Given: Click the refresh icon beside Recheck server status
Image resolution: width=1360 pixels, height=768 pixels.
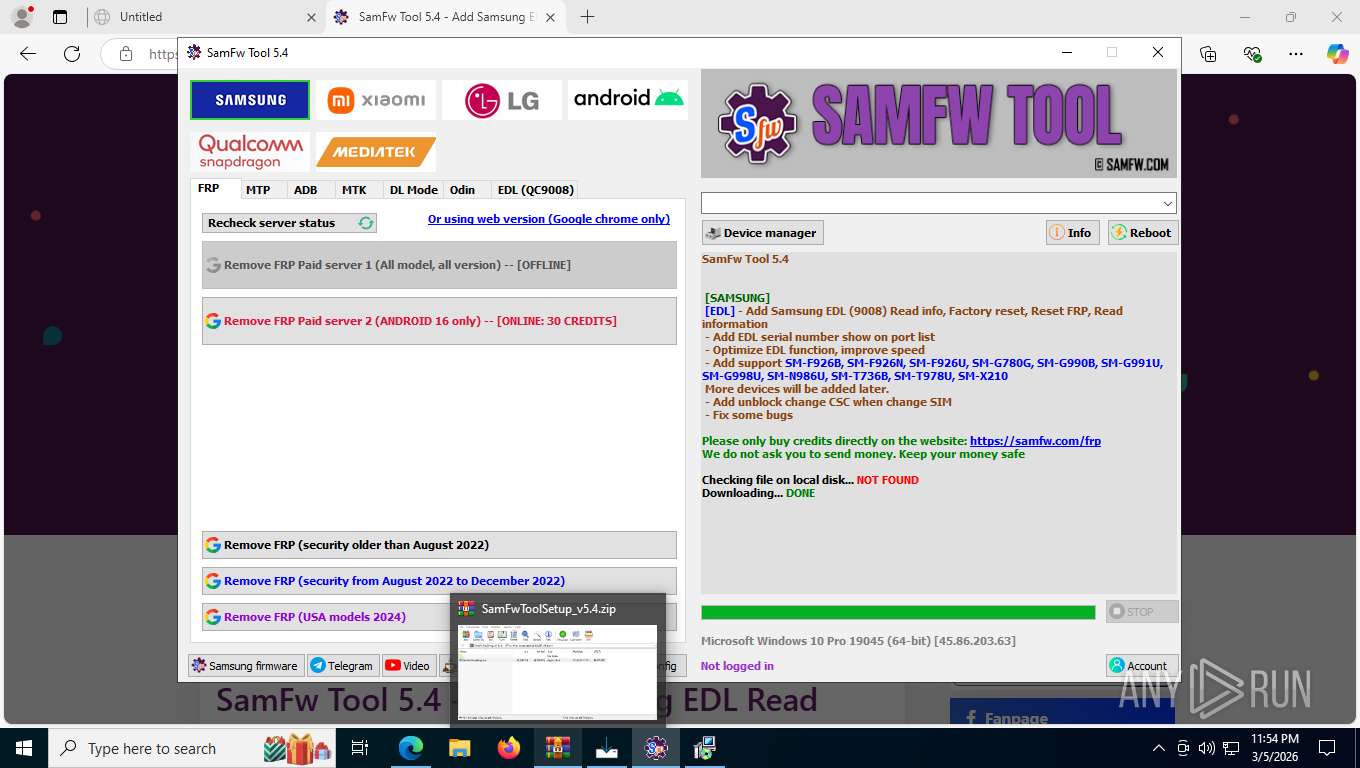Looking at the screenshot, I should [366, 223].
